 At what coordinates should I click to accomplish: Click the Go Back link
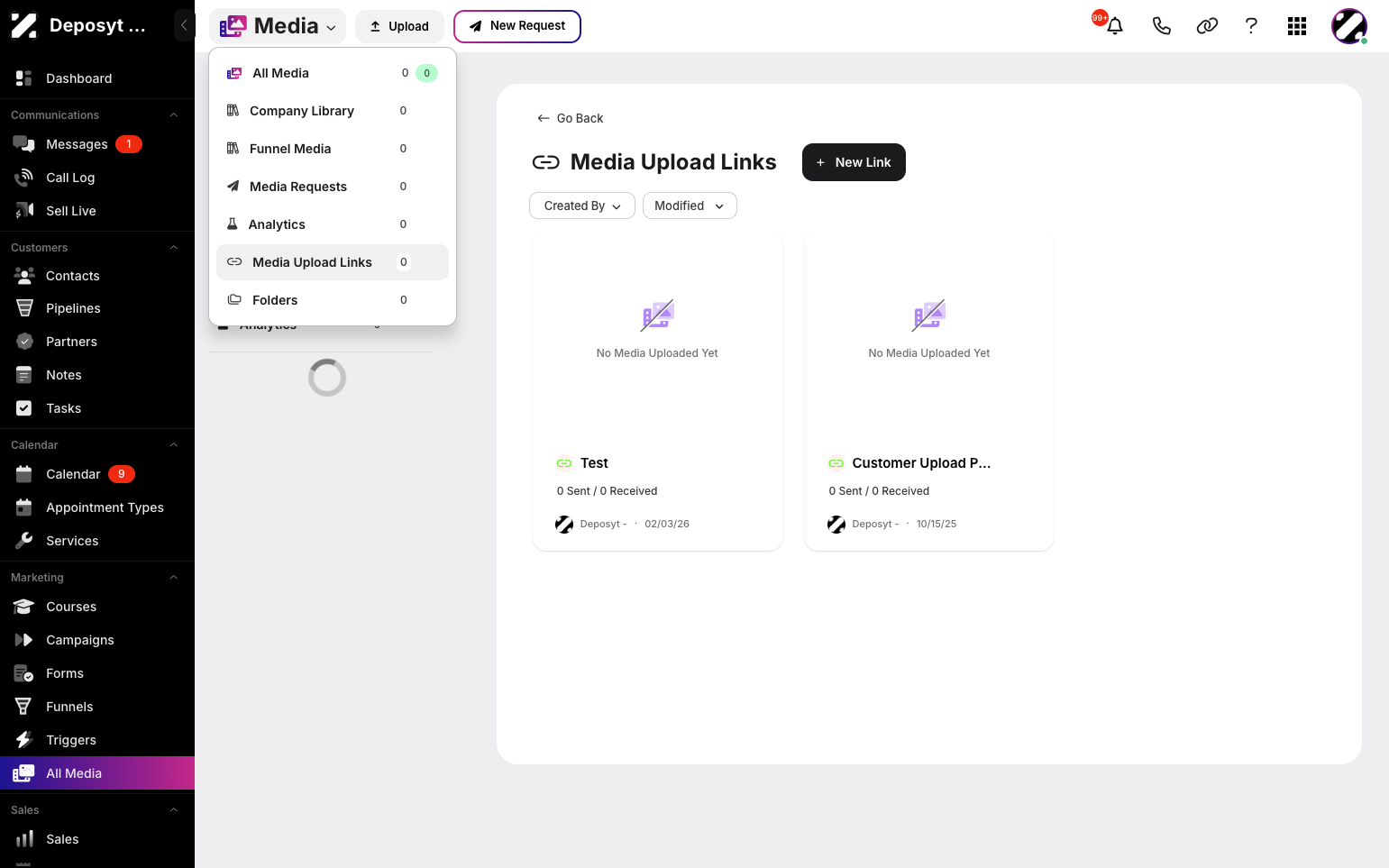click(570, 118)
